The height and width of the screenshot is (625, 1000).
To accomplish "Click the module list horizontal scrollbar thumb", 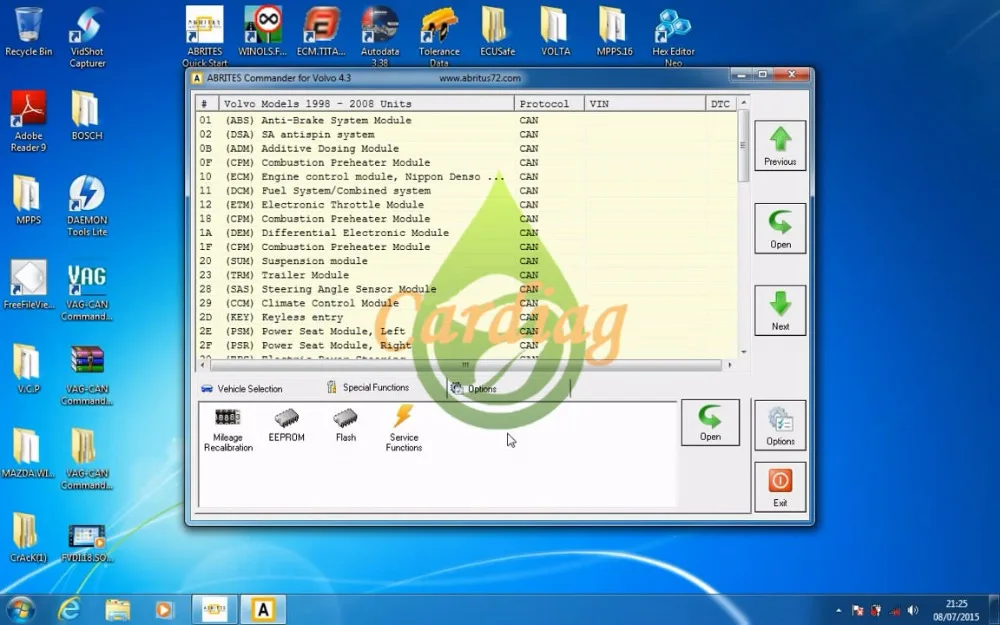I will [466, 365].
